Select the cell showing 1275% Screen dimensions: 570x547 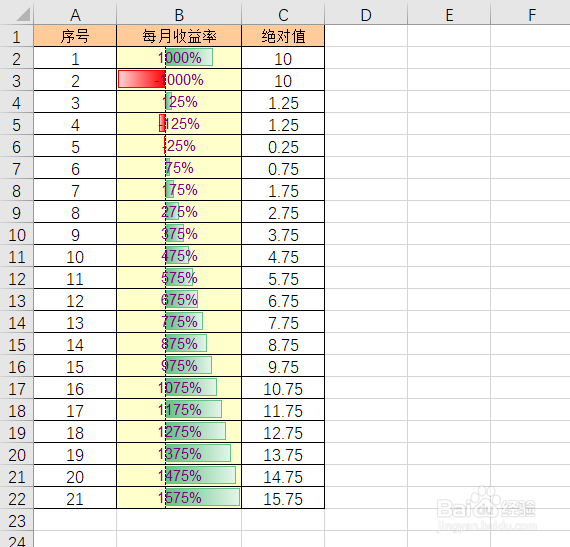(x=179, y=432)
